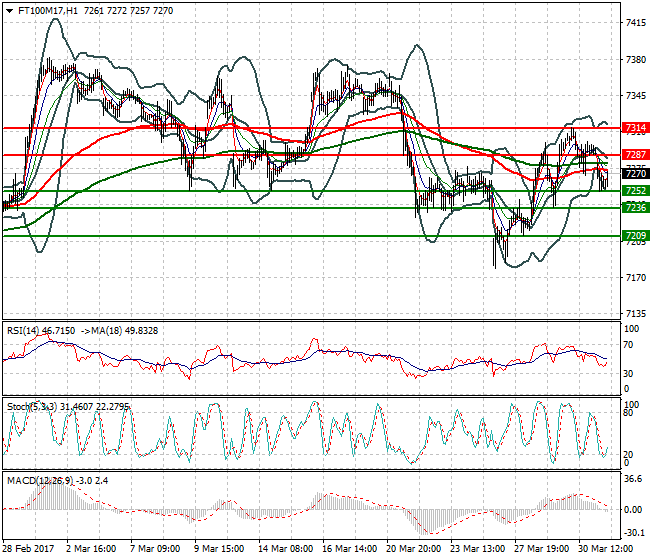This screenshot has width=660, height=560.
Task: Click the 7 Mar 09:00 time label
Action: [x=155, y=549]
